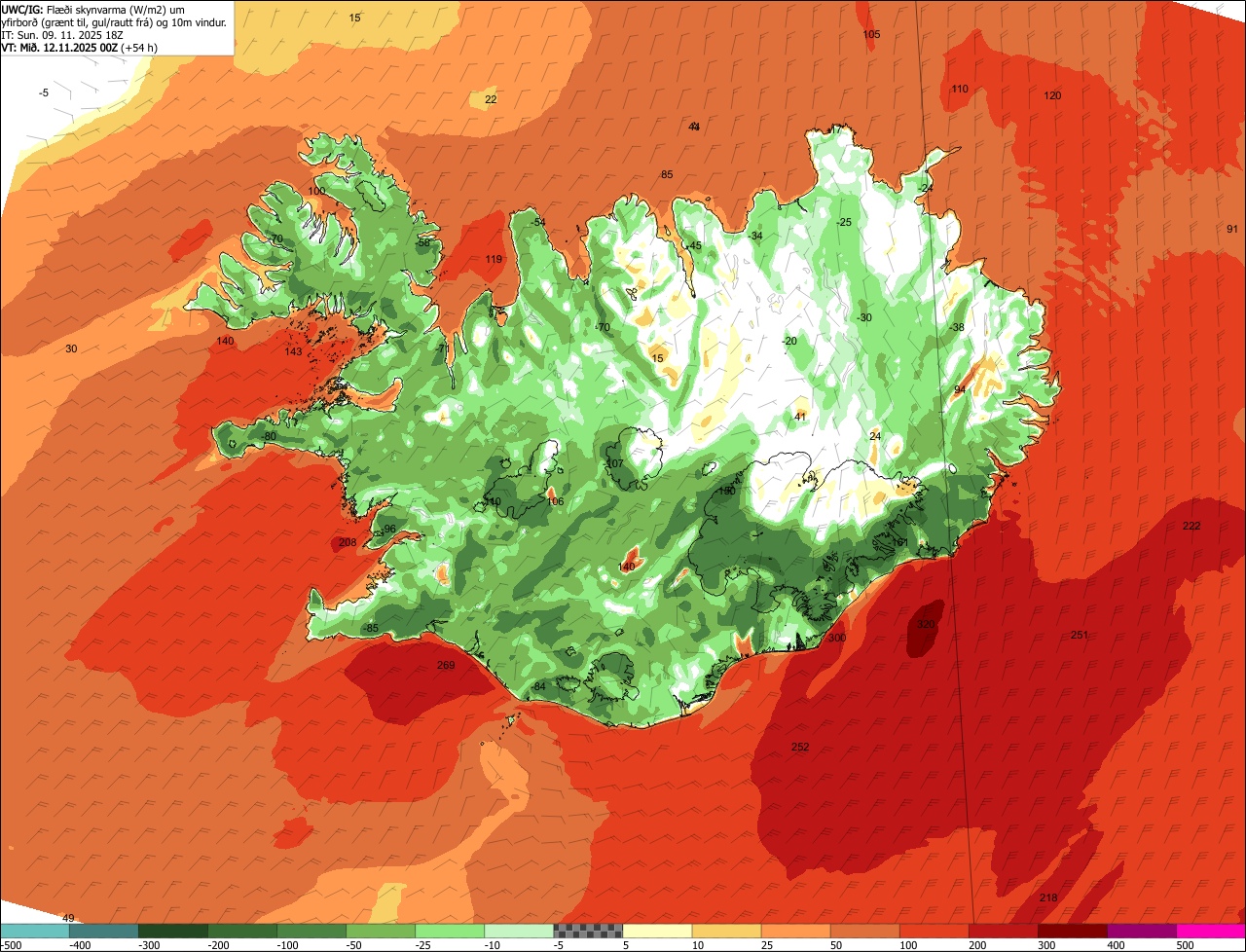The width and height of the screenshot is (1246, 952).
Task: Pick the darkest green swatch between -300 and -200
Action: 173,931
